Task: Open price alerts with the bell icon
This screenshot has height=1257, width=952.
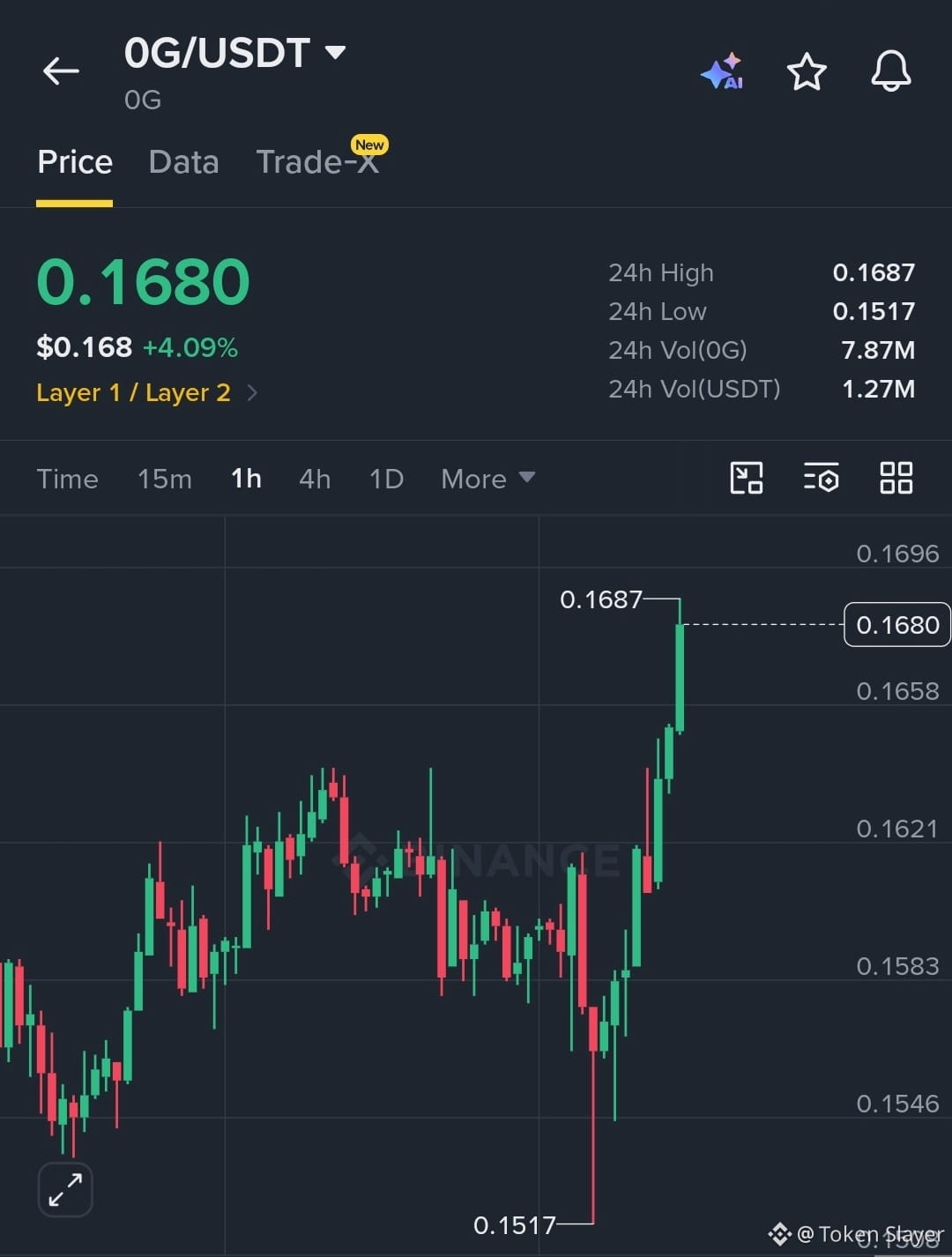Action: click(890, 71)
